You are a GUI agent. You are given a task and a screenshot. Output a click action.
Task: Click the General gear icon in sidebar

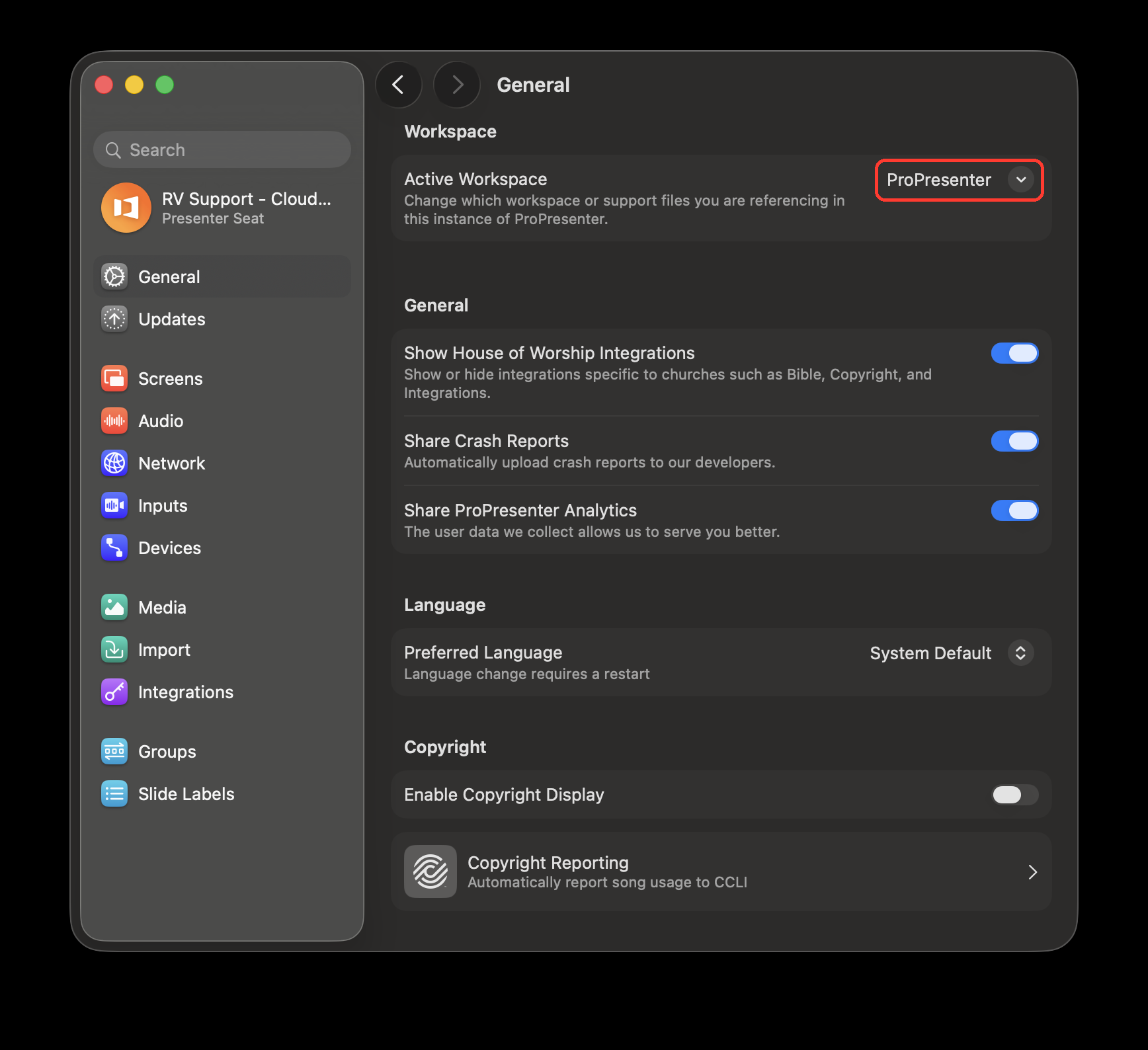tap(114, 276)
